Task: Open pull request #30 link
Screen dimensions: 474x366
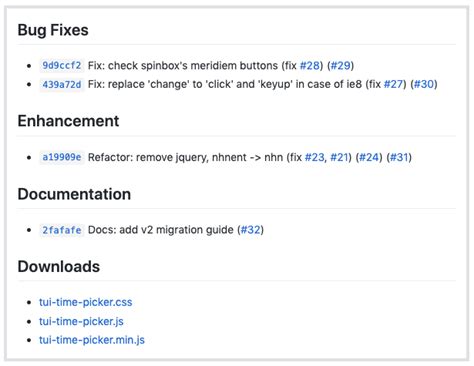Action: (424, 84)
